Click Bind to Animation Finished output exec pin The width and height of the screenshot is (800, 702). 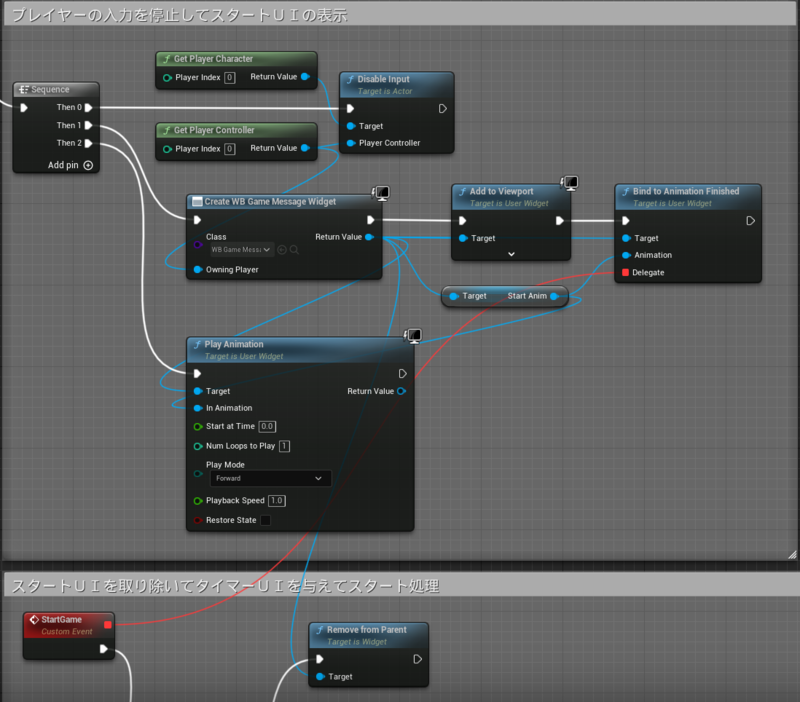750,221
